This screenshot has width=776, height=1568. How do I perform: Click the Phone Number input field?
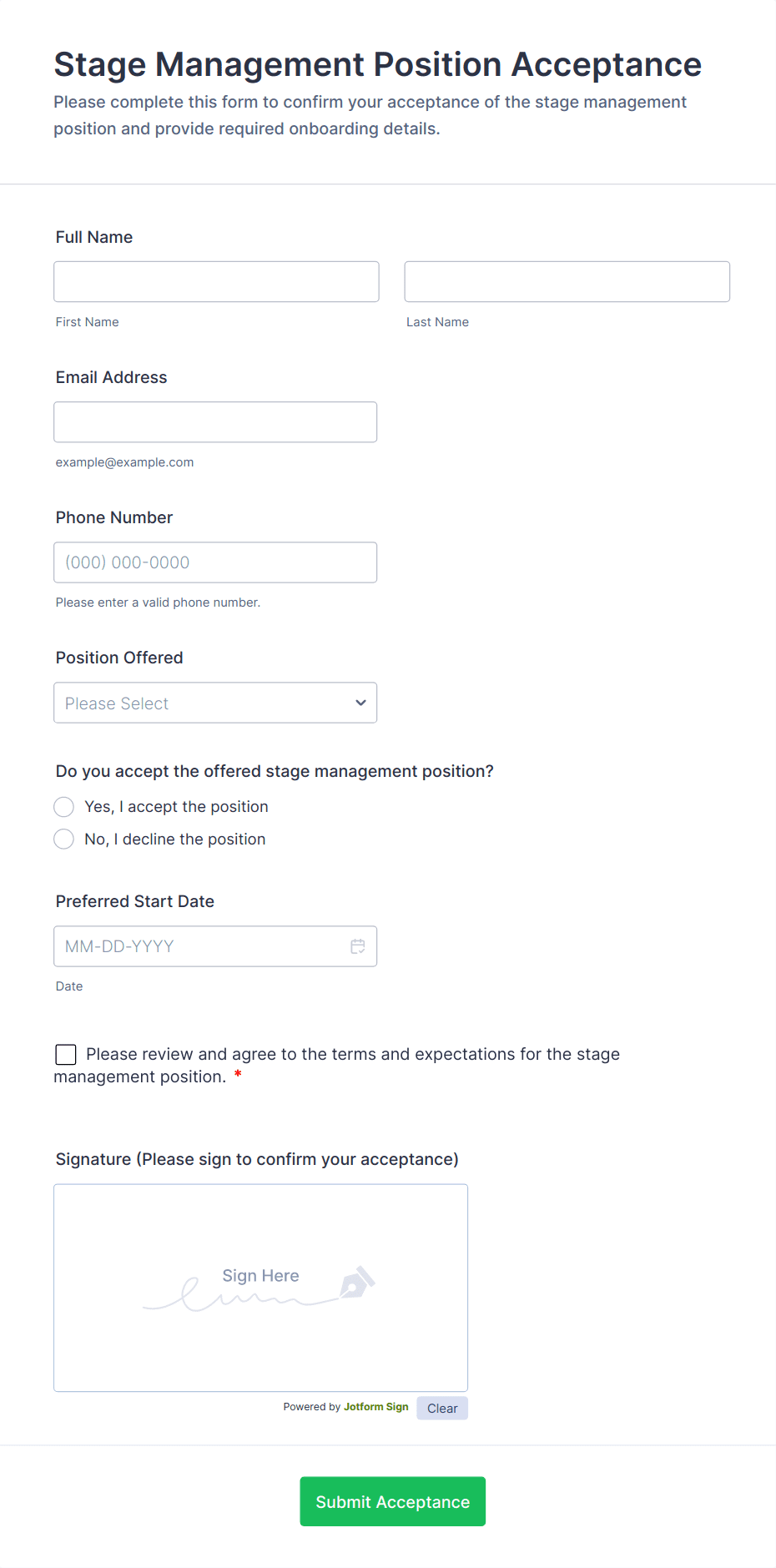(215, 562)
